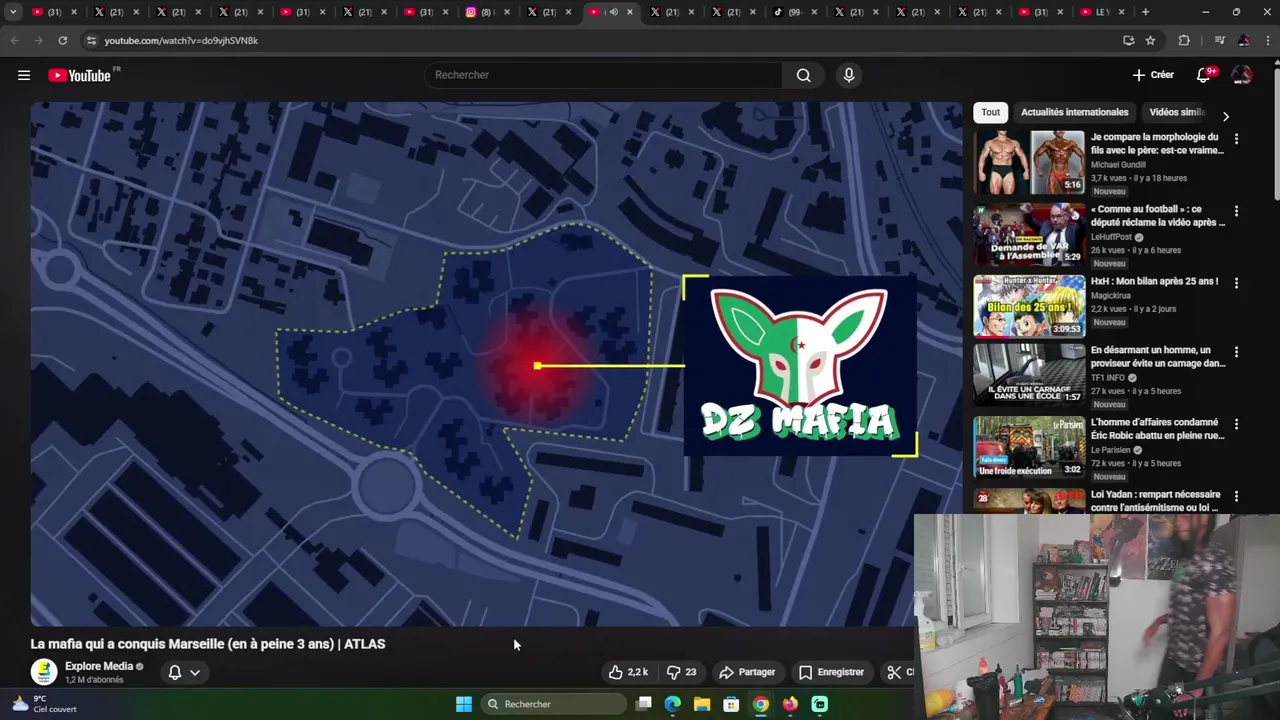
Task: Open the Demande de VAR video thumbnail
Action: pos(1029,234)
